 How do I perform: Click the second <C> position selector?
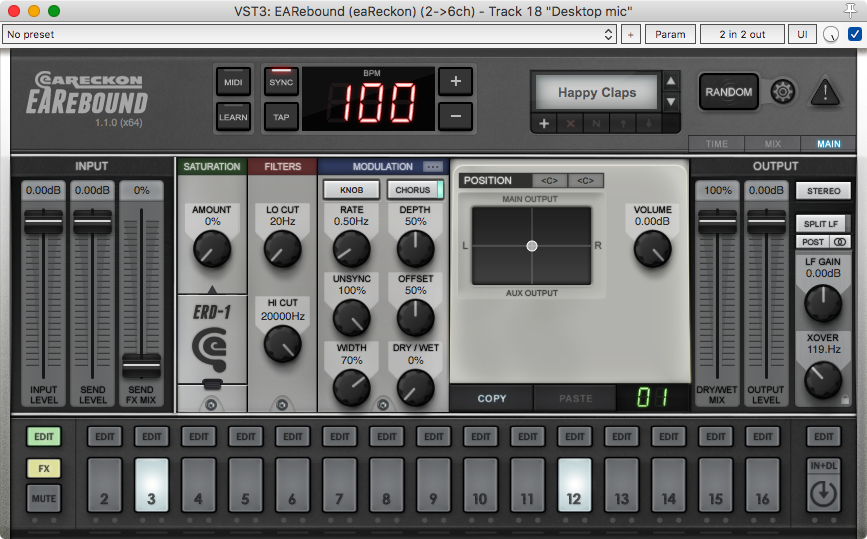pos(585,180)
